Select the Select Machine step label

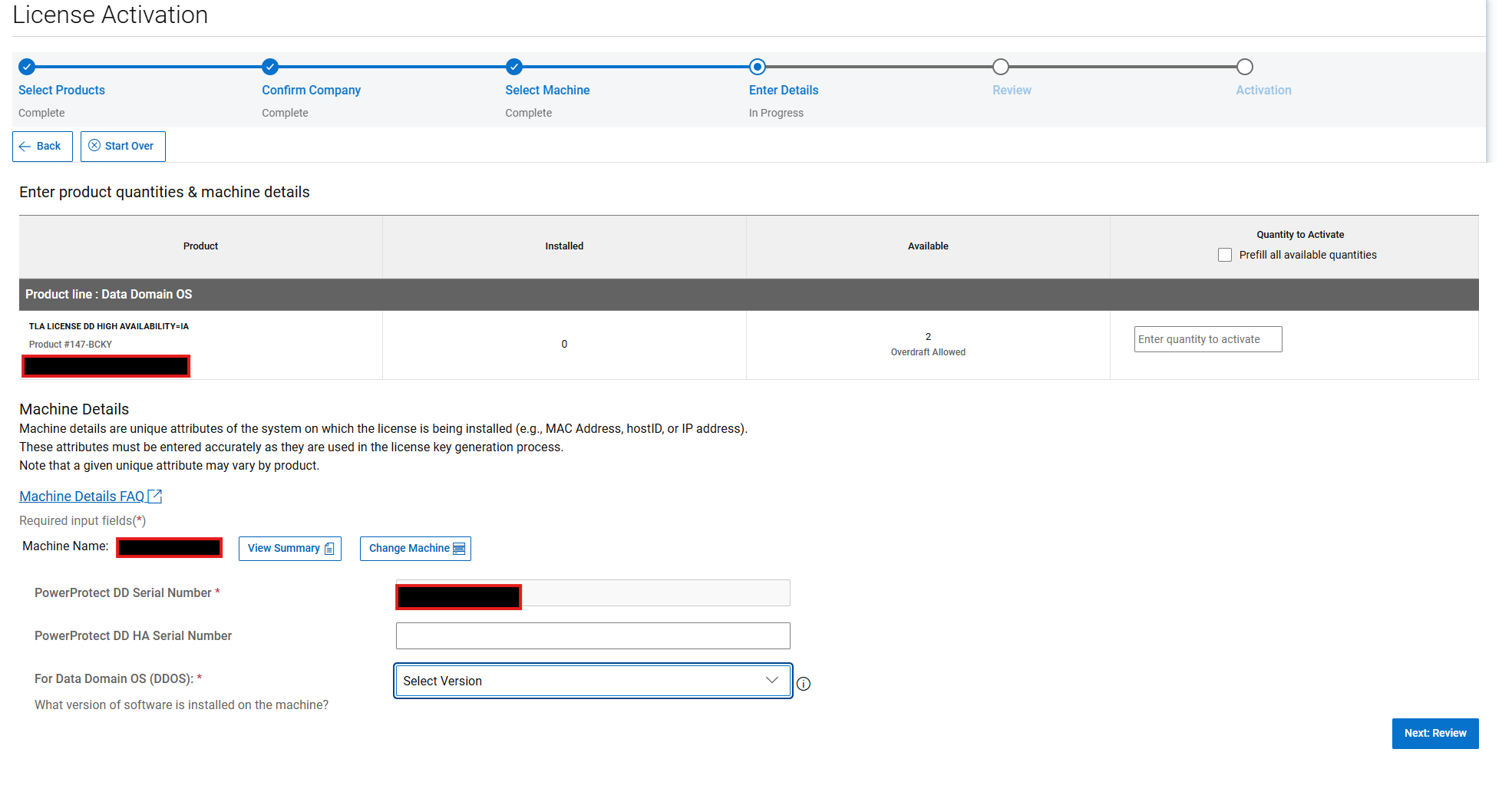pos(547,90)
